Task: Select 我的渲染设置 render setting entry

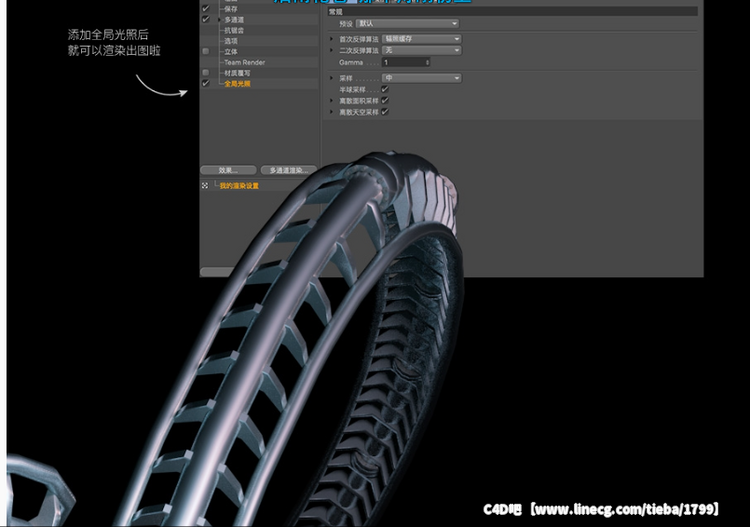Action: tap(239, 186)
